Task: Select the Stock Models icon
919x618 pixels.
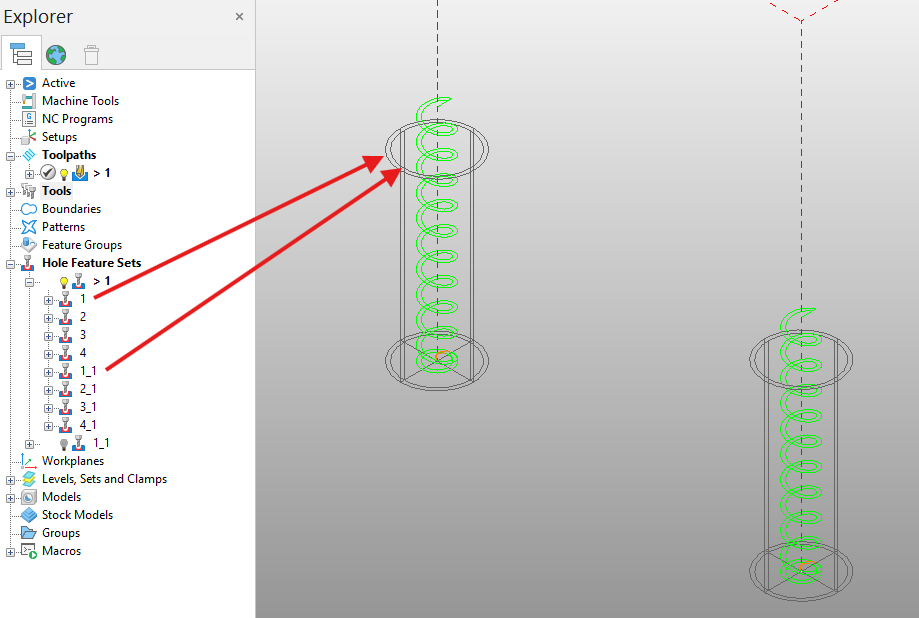Action: (x=27, y=514)
